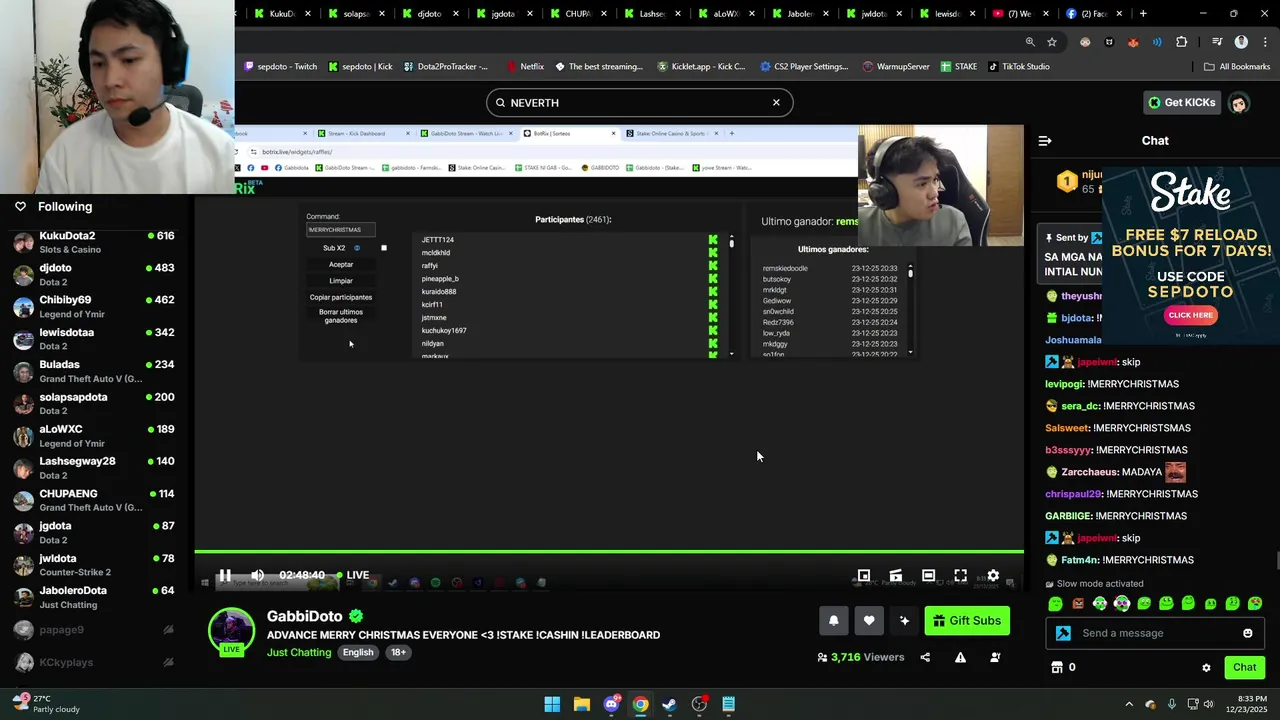Open the profile avatar menu on Kick
The width and height of the screenshot is (1280, 720).
coord(1239,103)
